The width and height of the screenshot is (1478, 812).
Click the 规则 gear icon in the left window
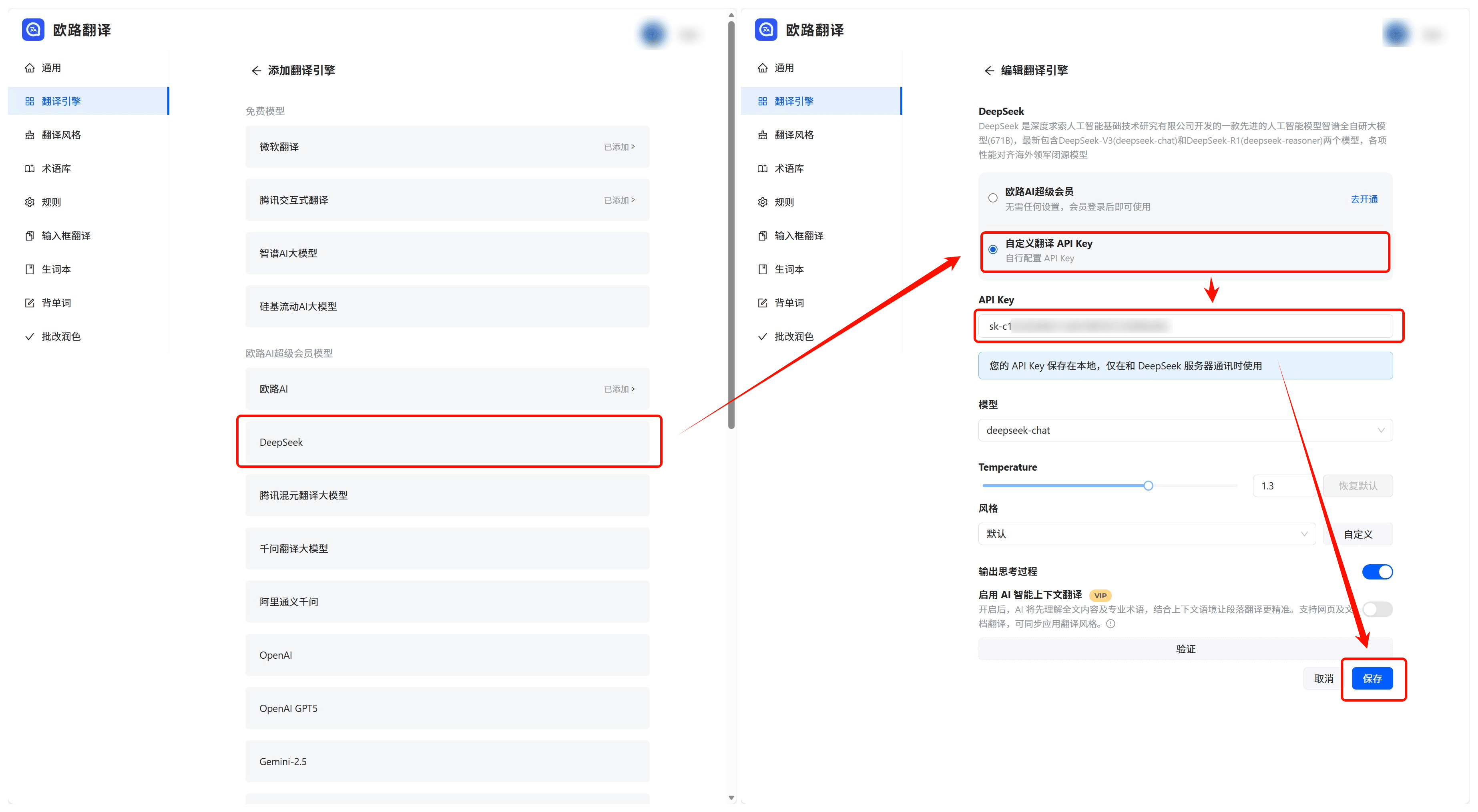(30, 202)
